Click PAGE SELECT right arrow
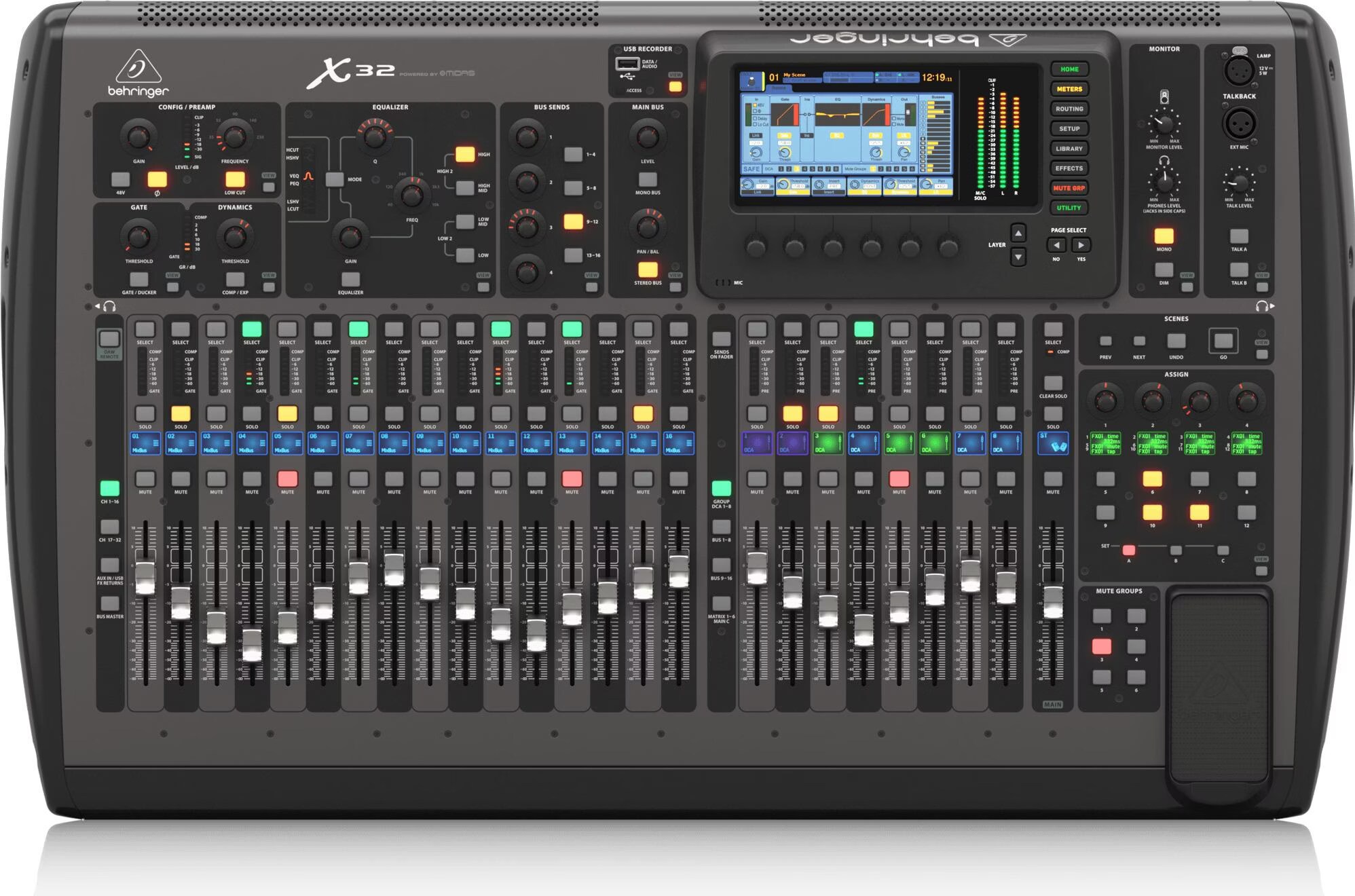Image resolution: width=1355 pixels, height=896 pixels. coord(1081,245)
